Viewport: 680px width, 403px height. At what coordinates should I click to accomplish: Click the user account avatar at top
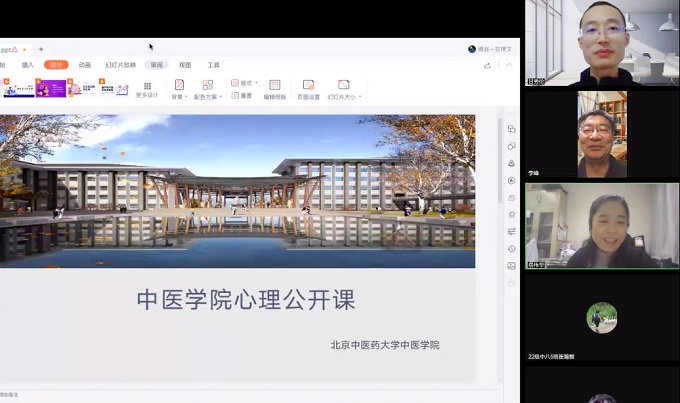point(472,49)
